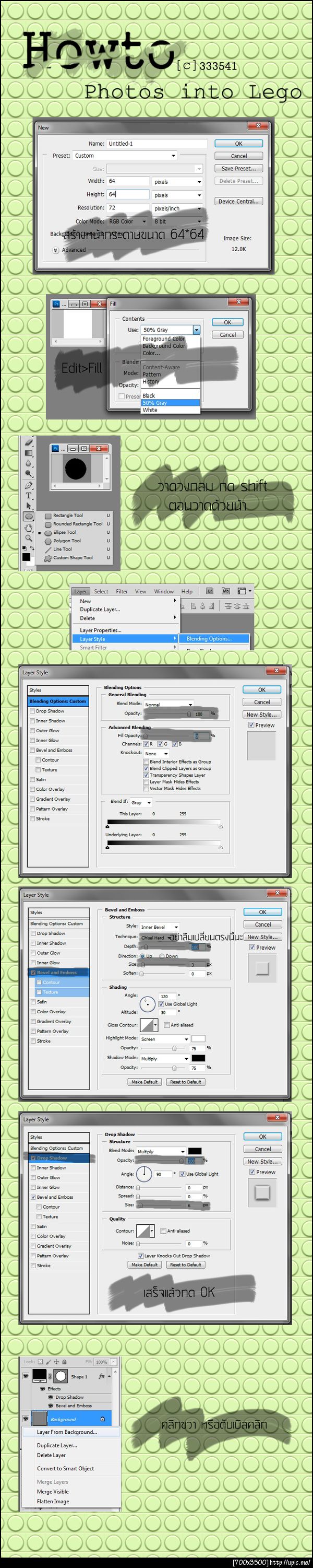
Task: Select the Gradient tool in toolbar
Action: click(28, 453)
